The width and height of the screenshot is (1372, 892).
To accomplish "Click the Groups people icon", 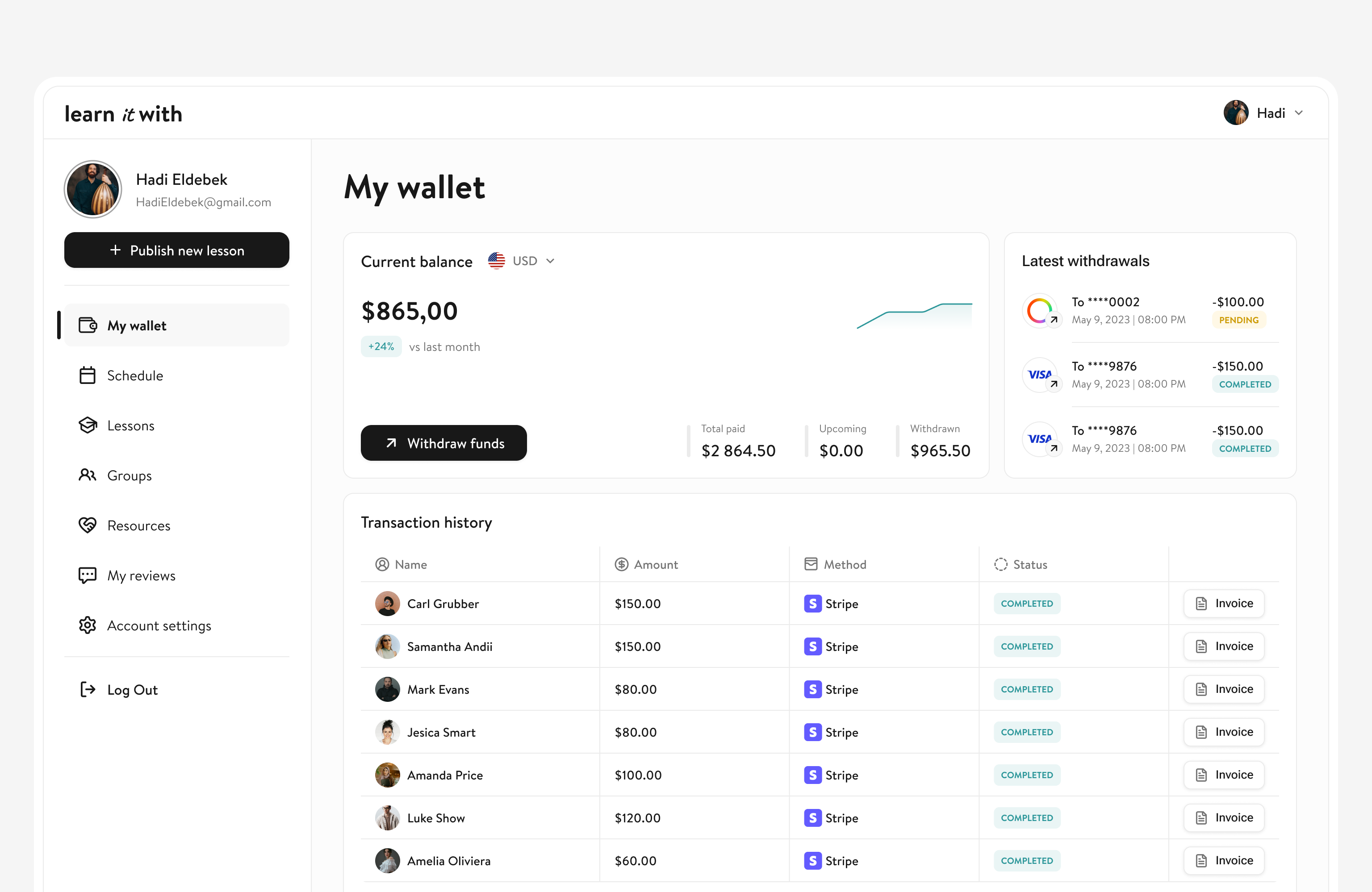I will click(x=88, y=475).
